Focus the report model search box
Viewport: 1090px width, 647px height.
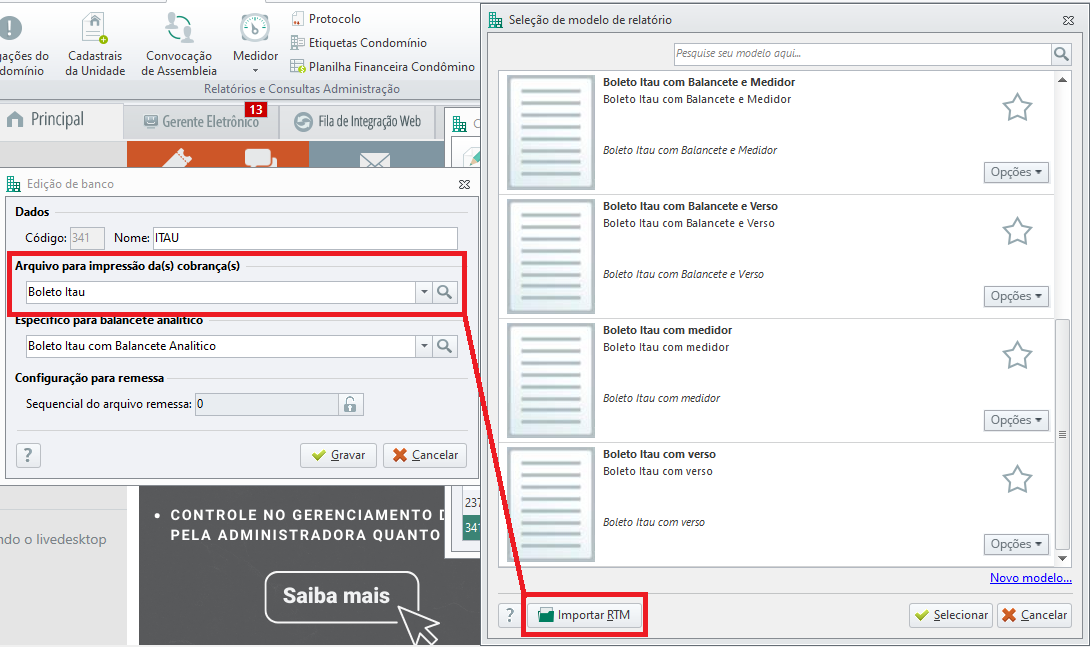click(x=862, y=54)
